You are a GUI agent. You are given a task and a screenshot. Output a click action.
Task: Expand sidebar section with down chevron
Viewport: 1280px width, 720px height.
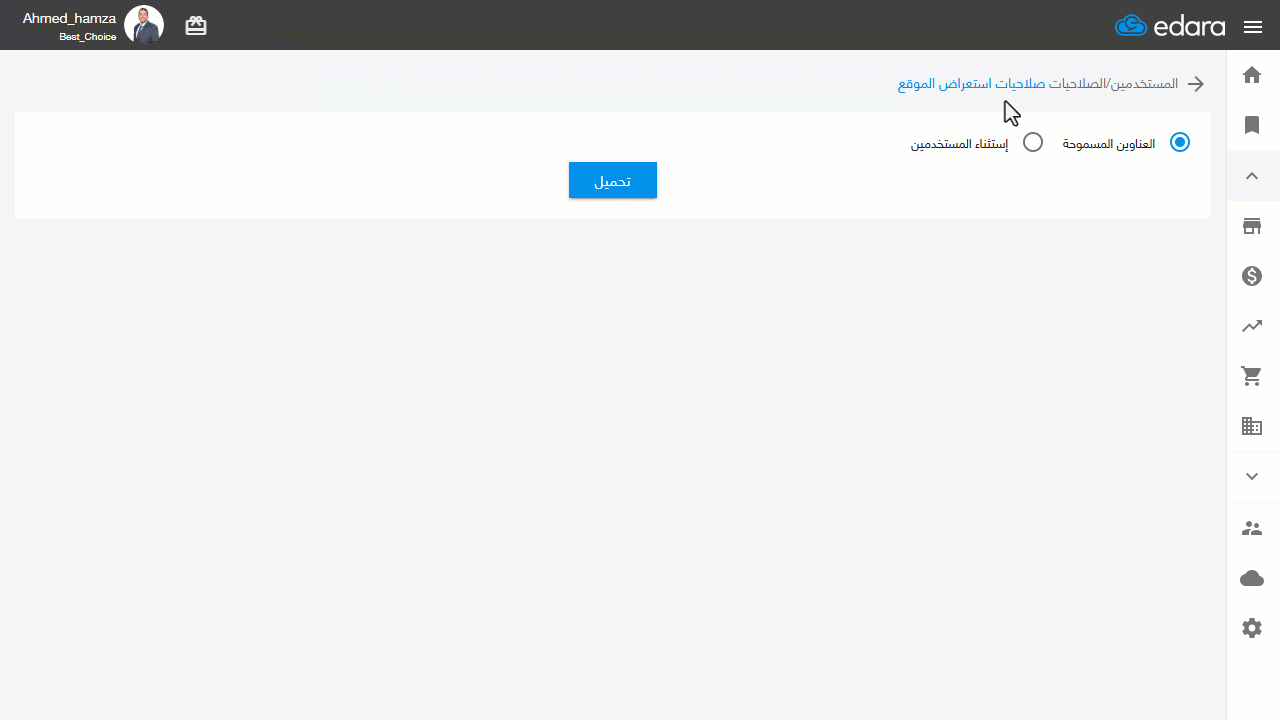click(x=1252, y=477)
